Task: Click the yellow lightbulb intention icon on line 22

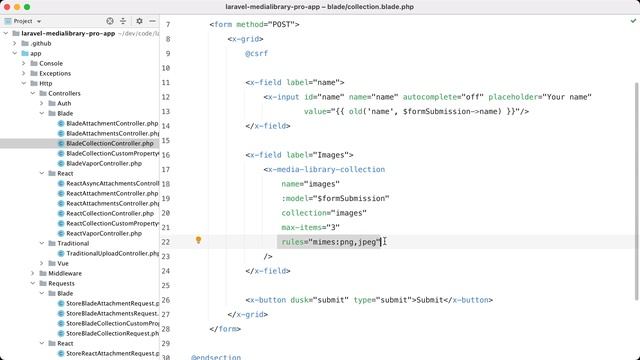Action: click(x=198, y=240)
